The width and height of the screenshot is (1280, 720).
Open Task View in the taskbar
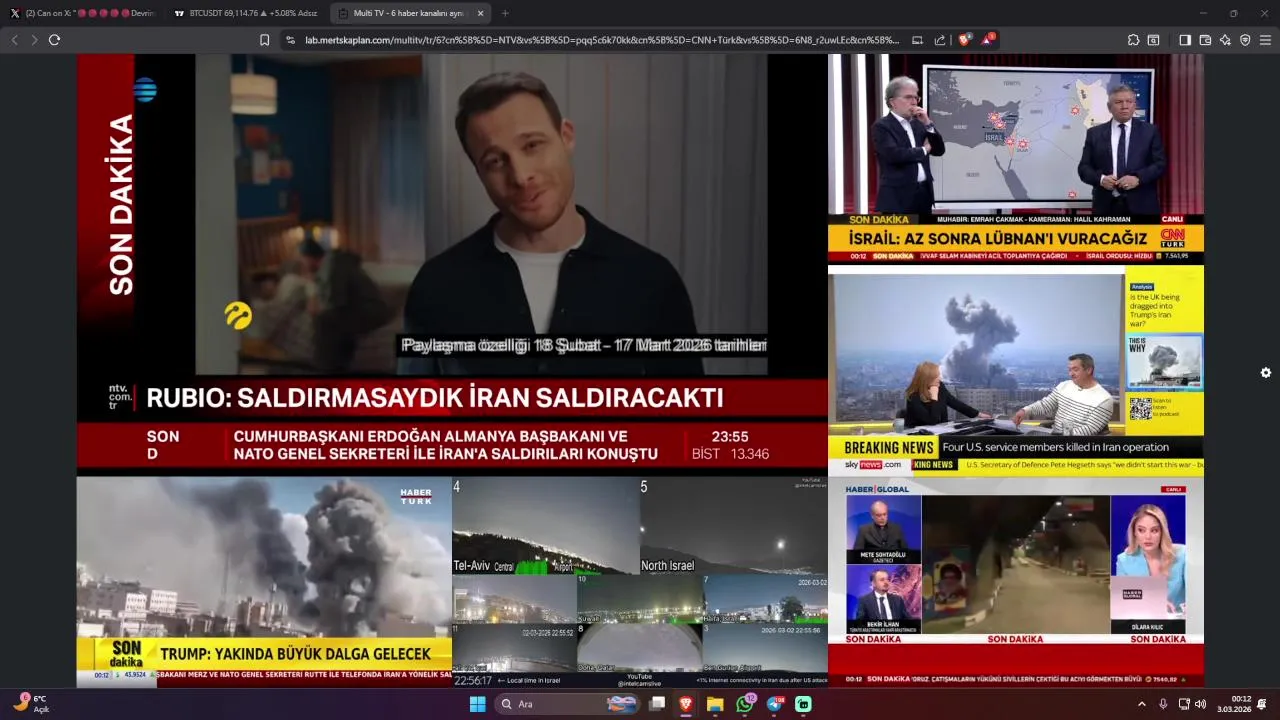(x=657, y=704)
